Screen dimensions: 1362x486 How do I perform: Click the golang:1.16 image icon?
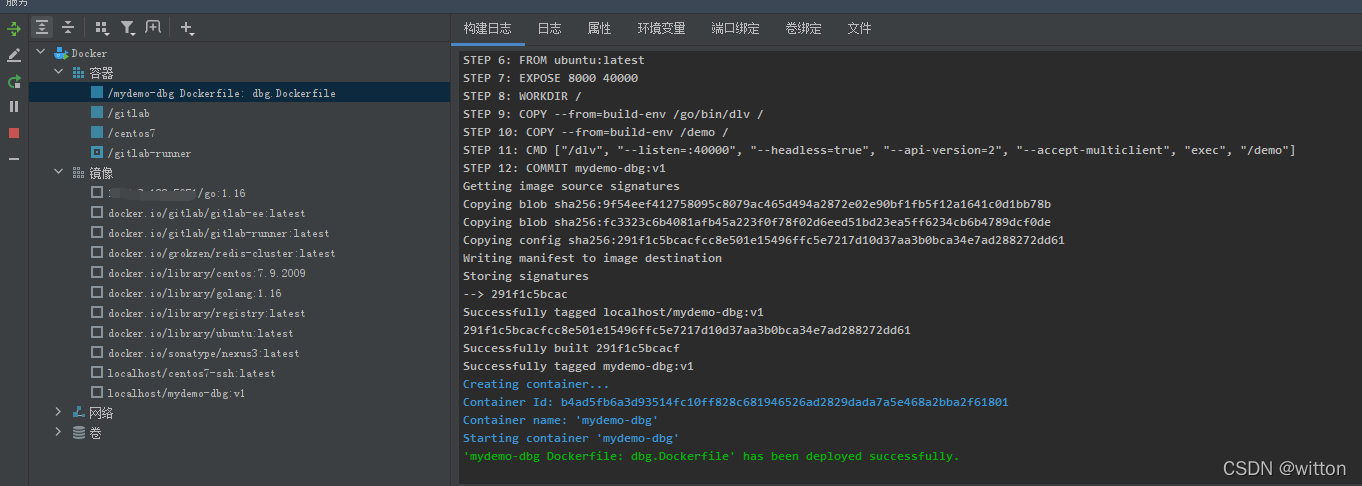tap(97, 293)
